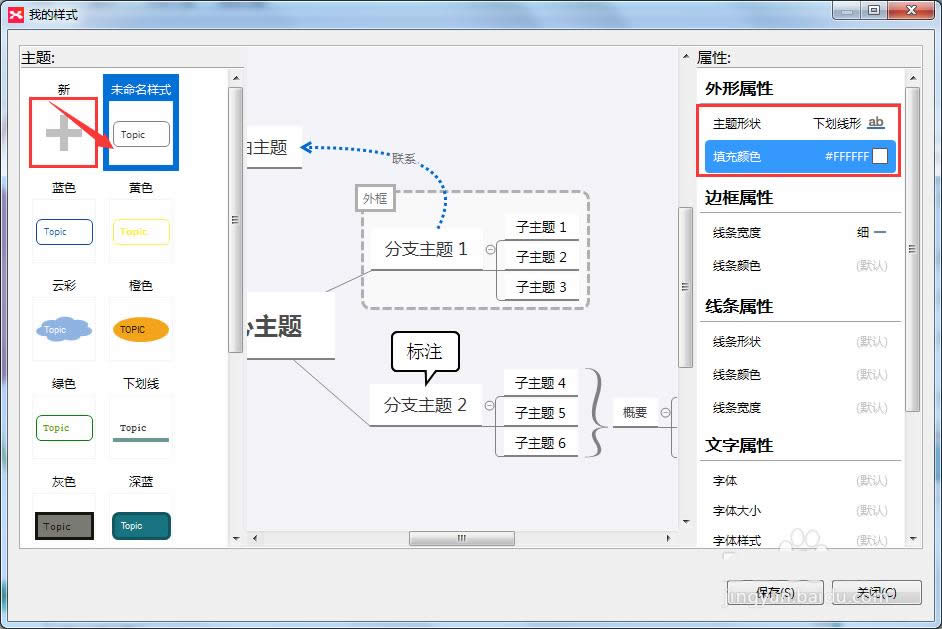Select the 橙色 orange TOPIC style

pos(140,329)
